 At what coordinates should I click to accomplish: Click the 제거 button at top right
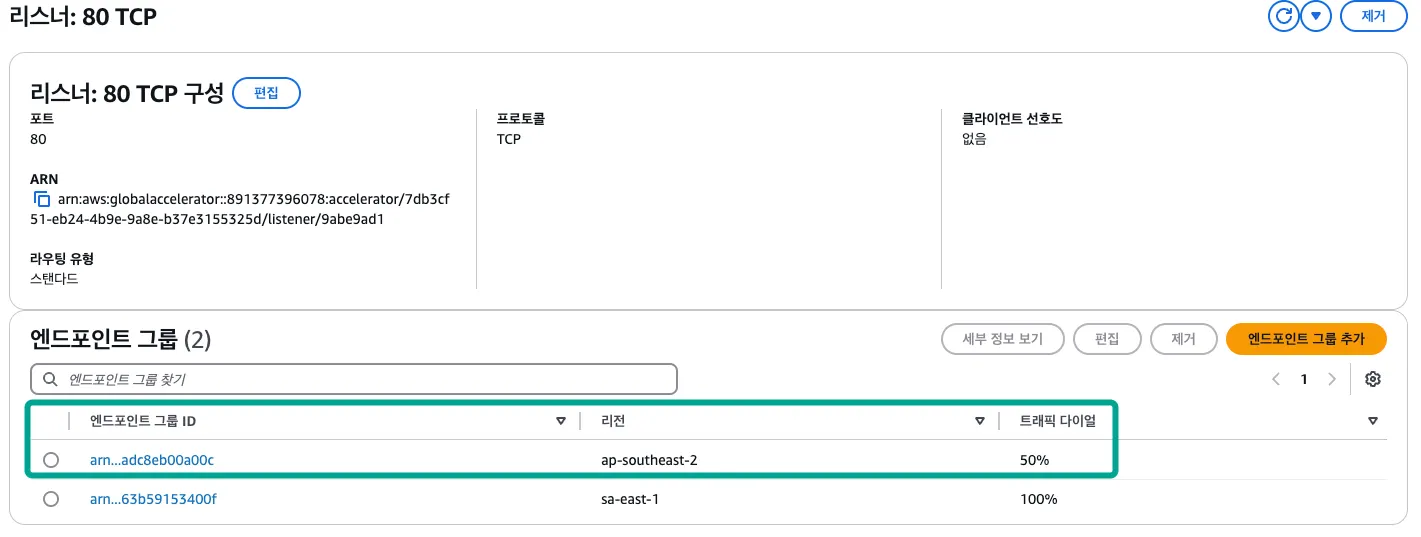coord(1373,16)
